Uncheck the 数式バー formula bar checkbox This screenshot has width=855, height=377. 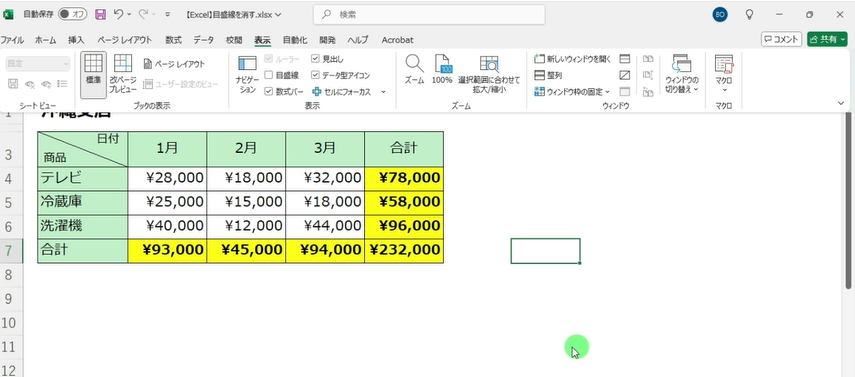pyautogui.click(x=268, y=92)
